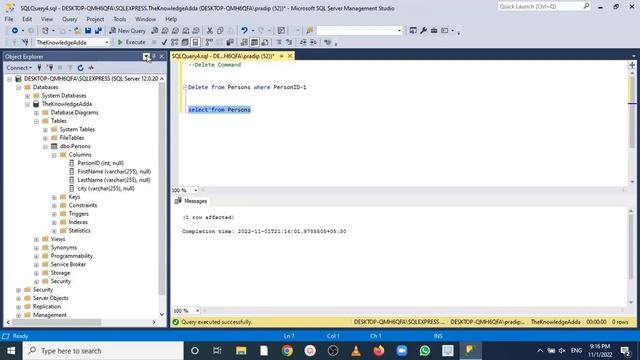Click the Cut scissors icon
This screenshot has height=360, width=640.
[209, 31]
